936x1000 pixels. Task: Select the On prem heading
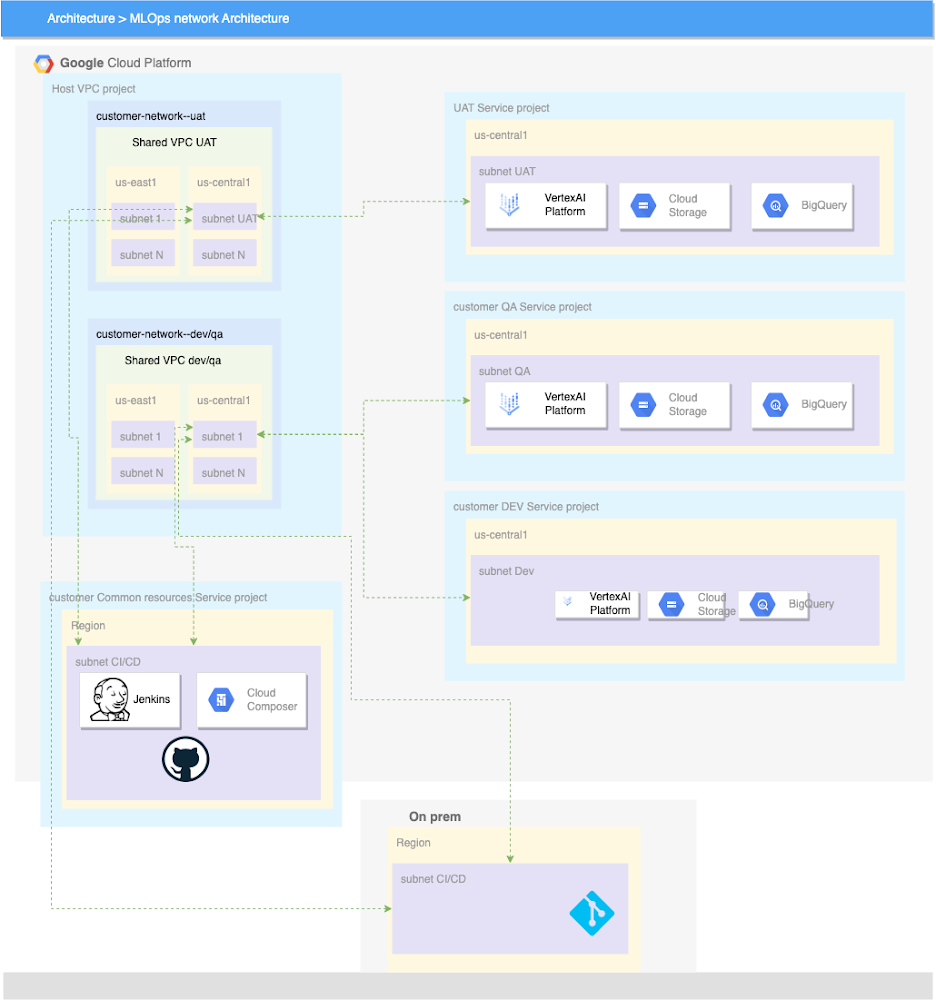pos(435,817)
